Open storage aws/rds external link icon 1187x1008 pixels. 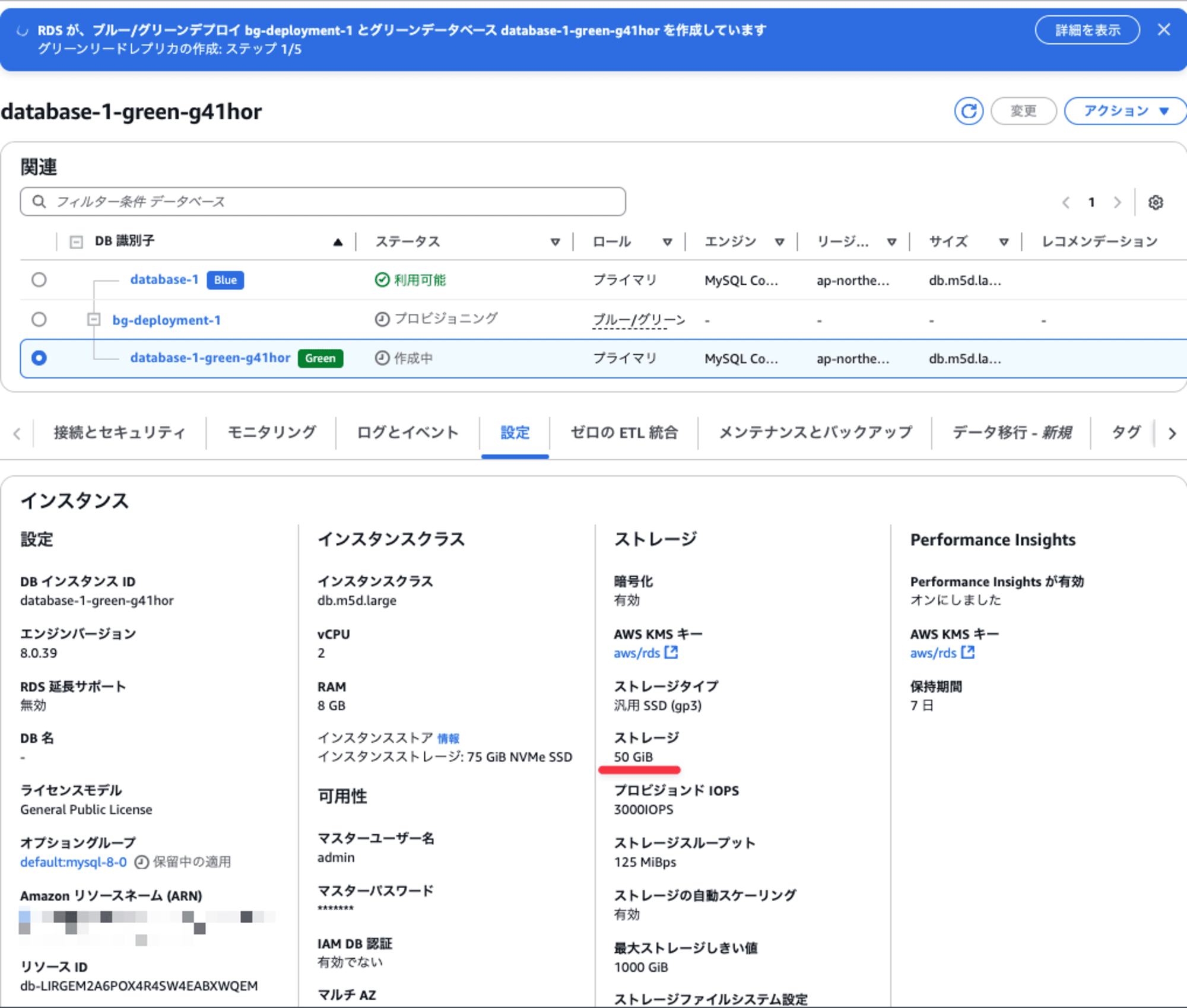tap(671, 653)
